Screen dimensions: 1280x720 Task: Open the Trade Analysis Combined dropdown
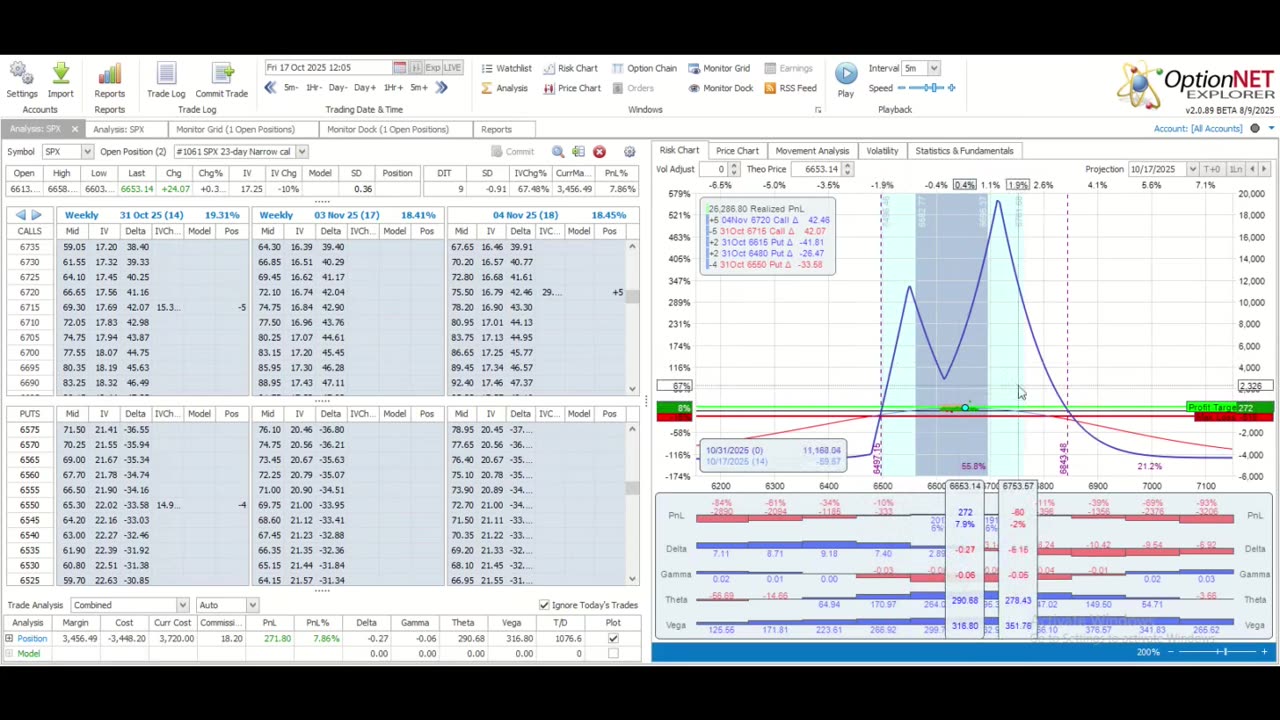coord(182,605)
